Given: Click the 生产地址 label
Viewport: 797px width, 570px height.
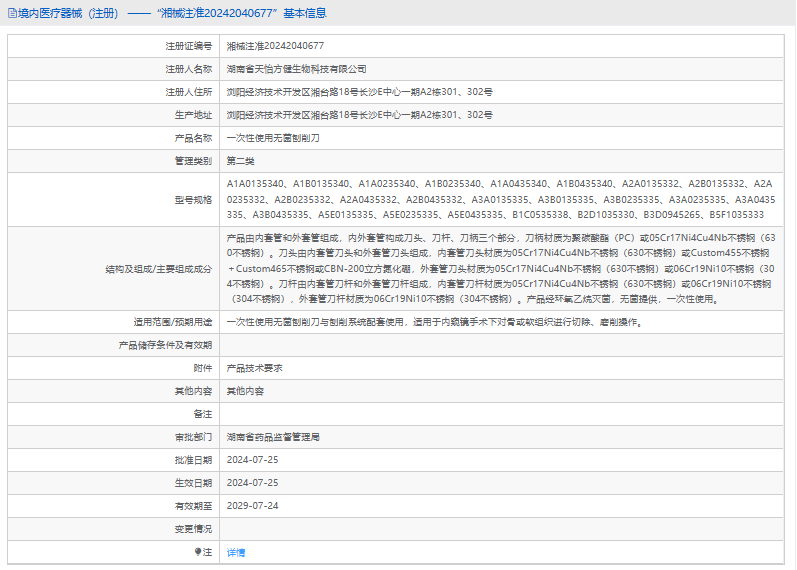Looking at the screenshot, I should (x=193, y=115).
